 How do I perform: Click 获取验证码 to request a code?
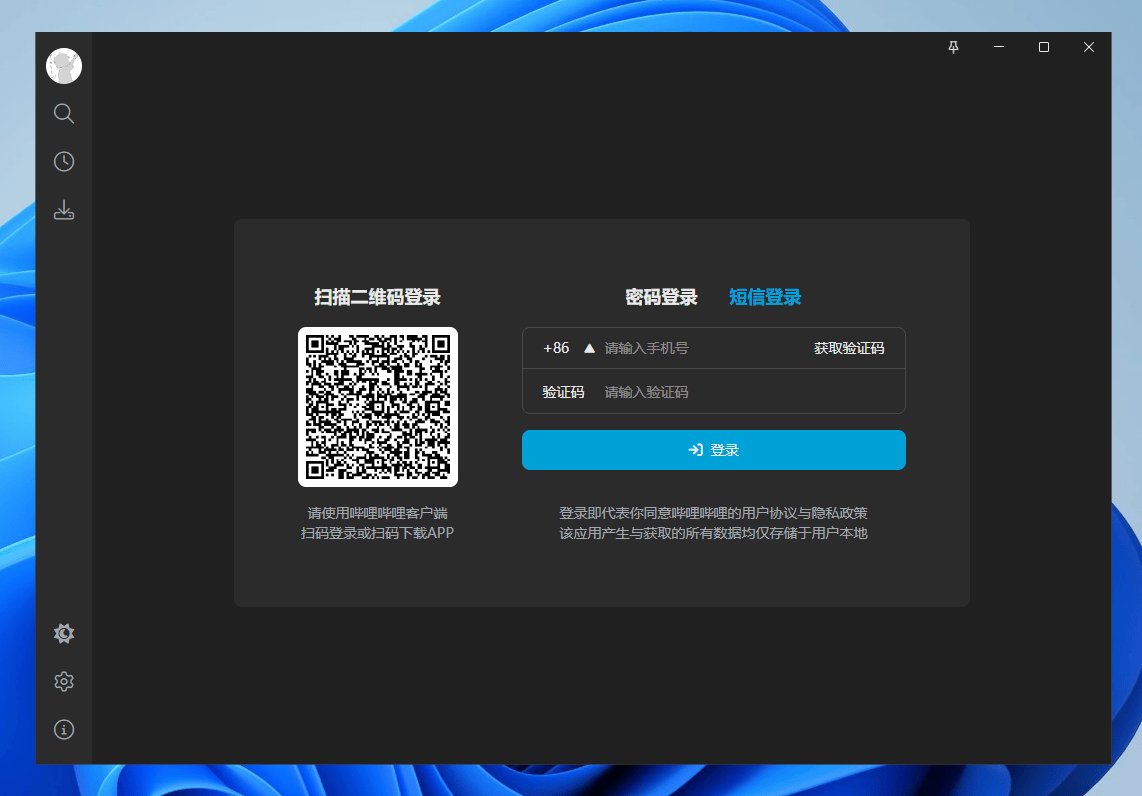point(849,348)
